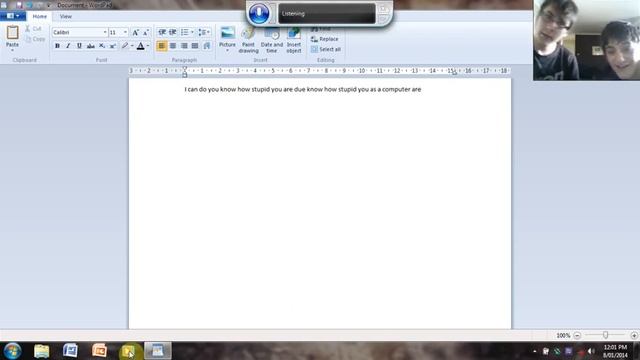
Task: Open the Paragraph settings icon
Action: tap(207, 46)
